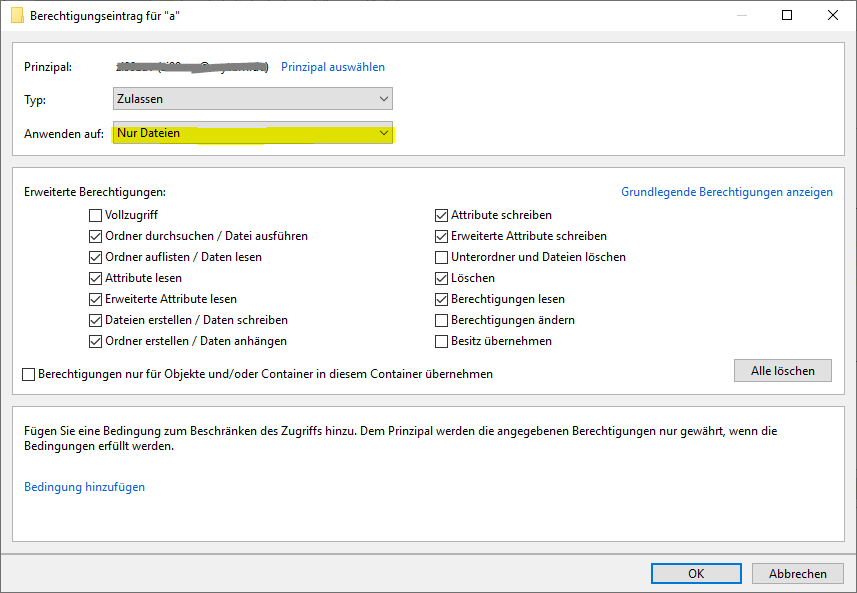Show Grundlegende Berechtigungen anzeigen
The image size is (857, 593).
pos(726,192)
